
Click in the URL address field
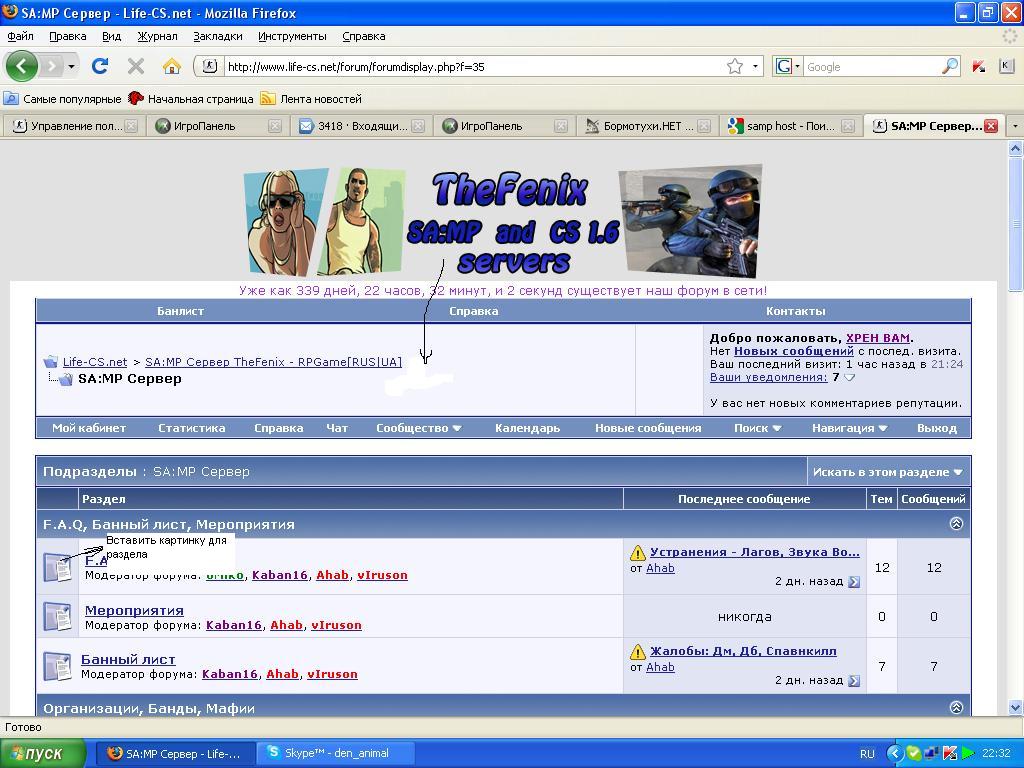(x=473, y=66)
